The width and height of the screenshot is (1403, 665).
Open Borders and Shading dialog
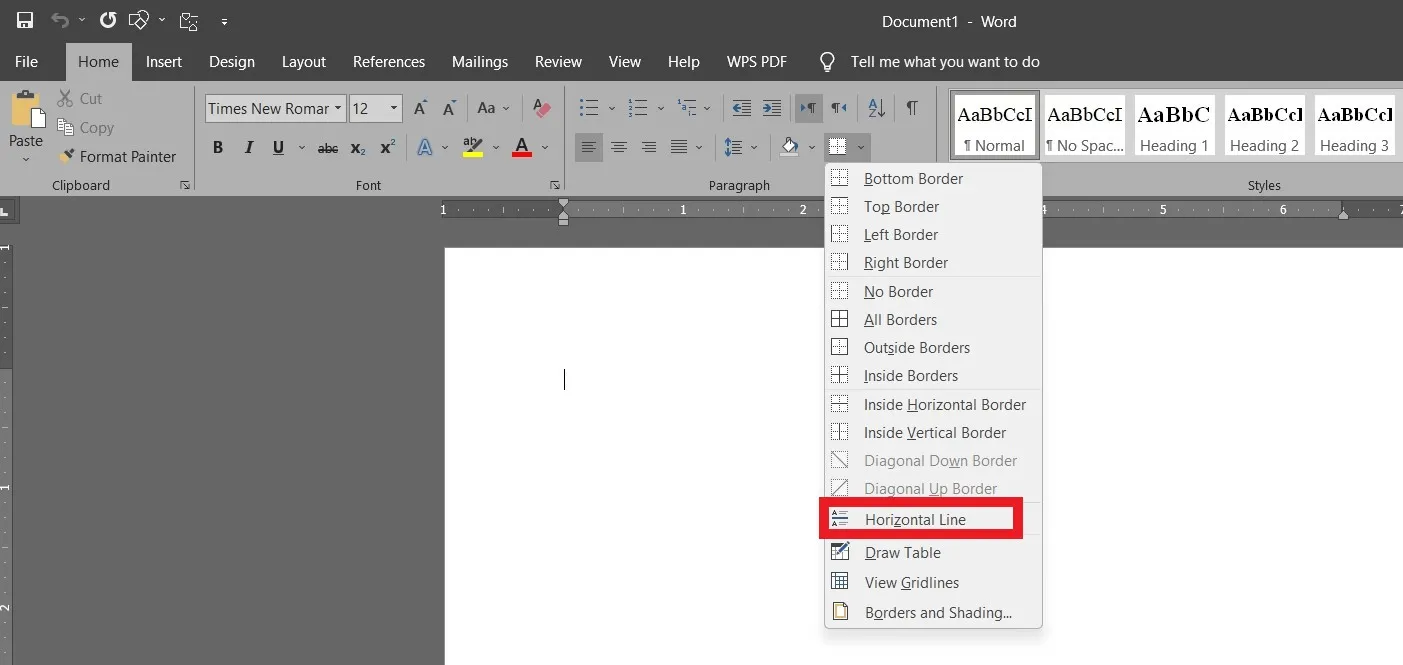tap(938, 613)
